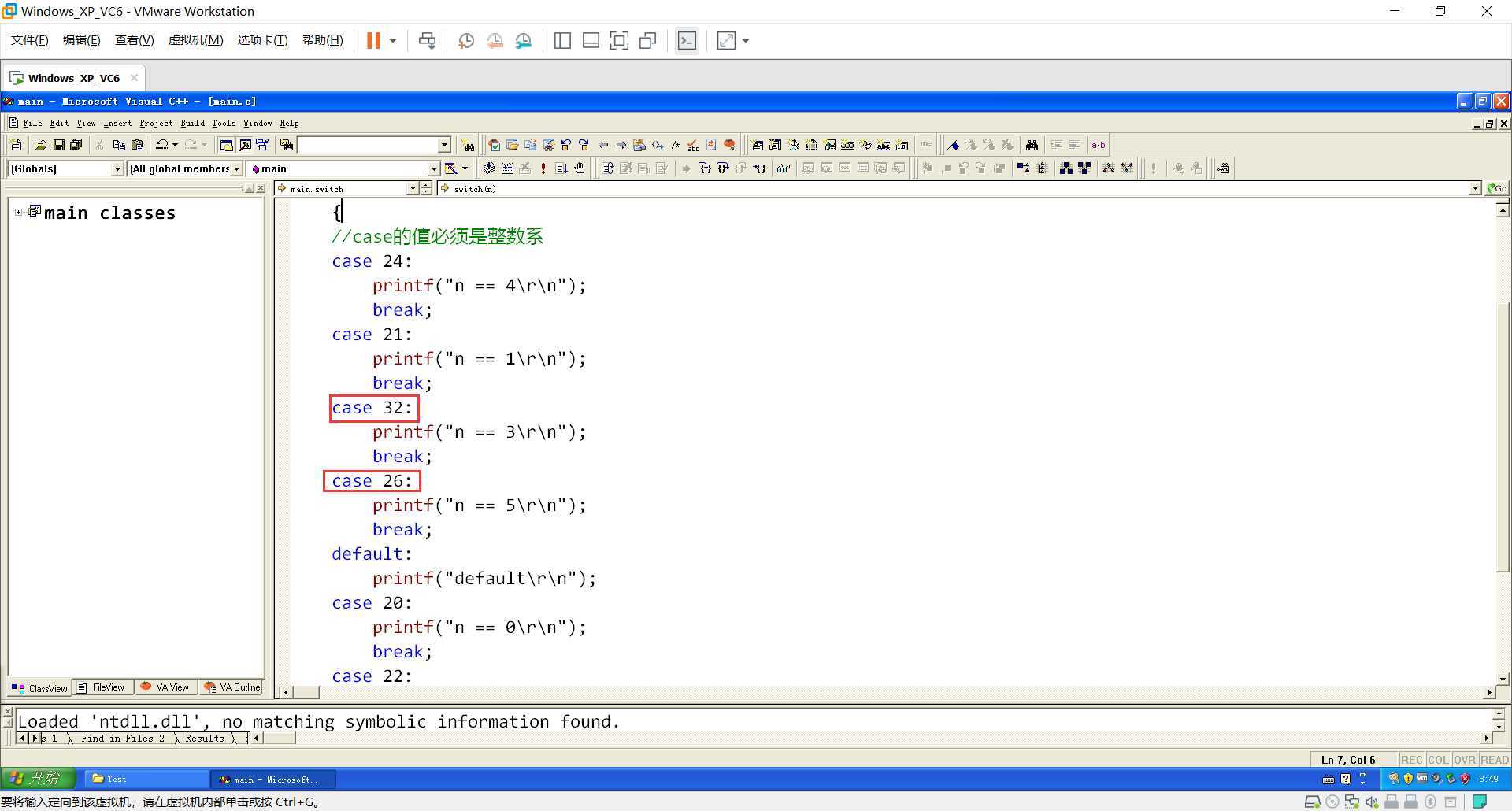Expand the main classes tree node
This screenshot has height=811, width=1512.
coord(18,213)
